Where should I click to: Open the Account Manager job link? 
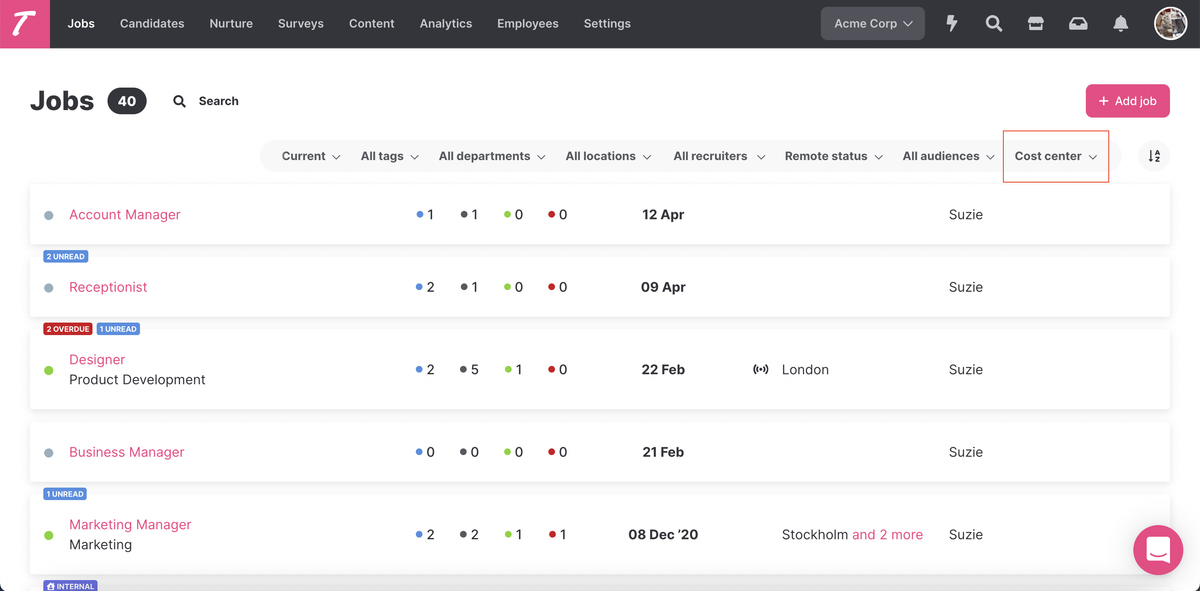tap(125, 215)
